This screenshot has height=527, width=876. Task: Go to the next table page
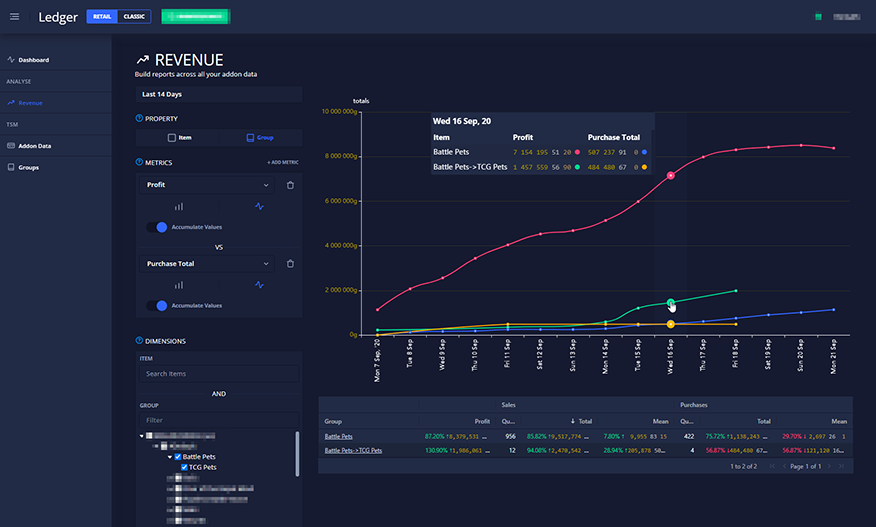click(829, 466)
